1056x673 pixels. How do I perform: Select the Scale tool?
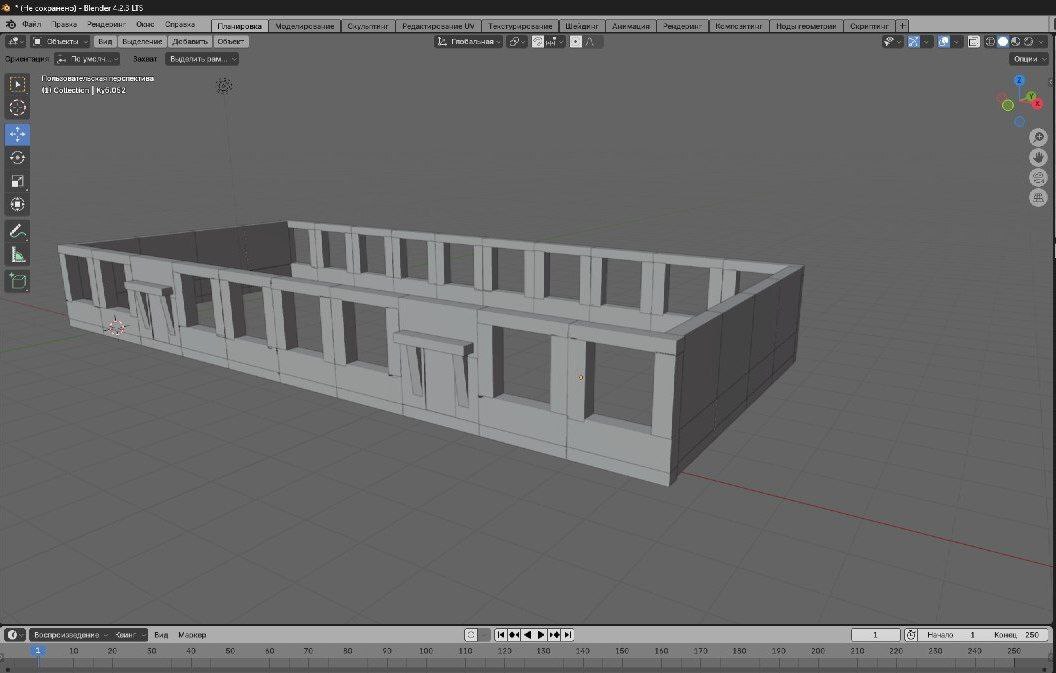[x=18, y=181]
